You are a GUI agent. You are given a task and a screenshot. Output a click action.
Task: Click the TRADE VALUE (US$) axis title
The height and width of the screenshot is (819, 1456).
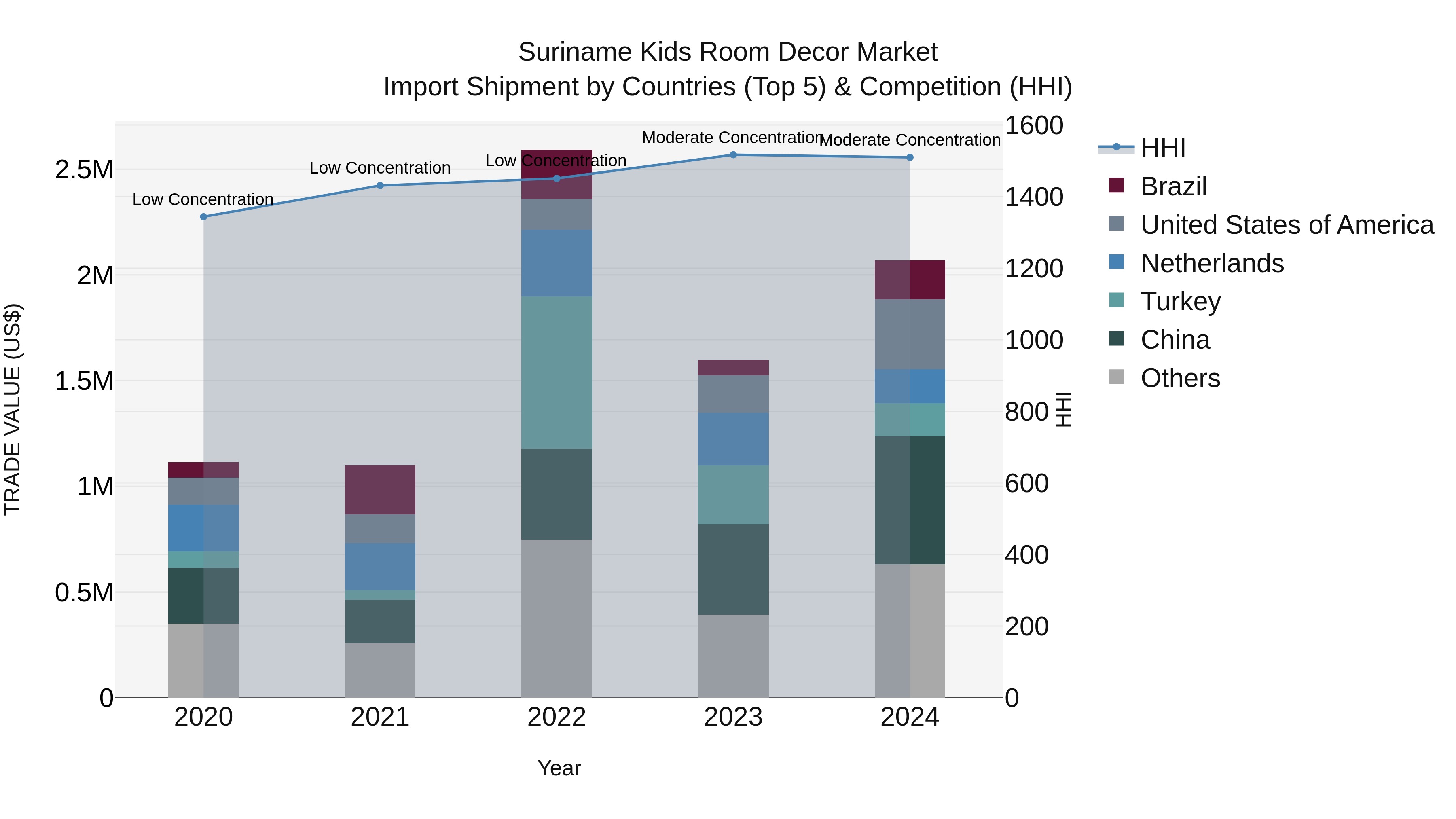point(13,410)
